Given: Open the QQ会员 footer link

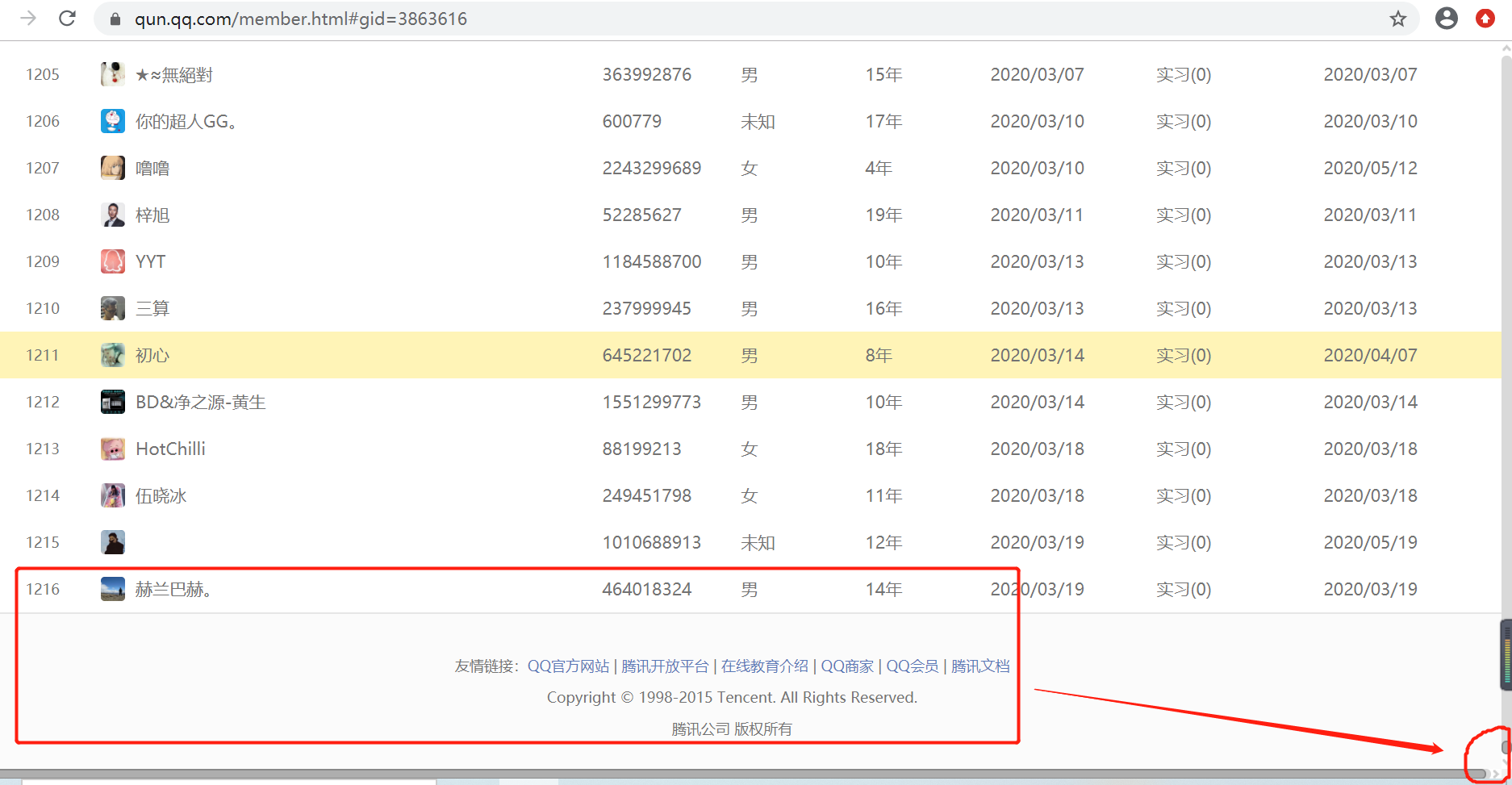Looking at the screenshot, I should tap(913, 666).
